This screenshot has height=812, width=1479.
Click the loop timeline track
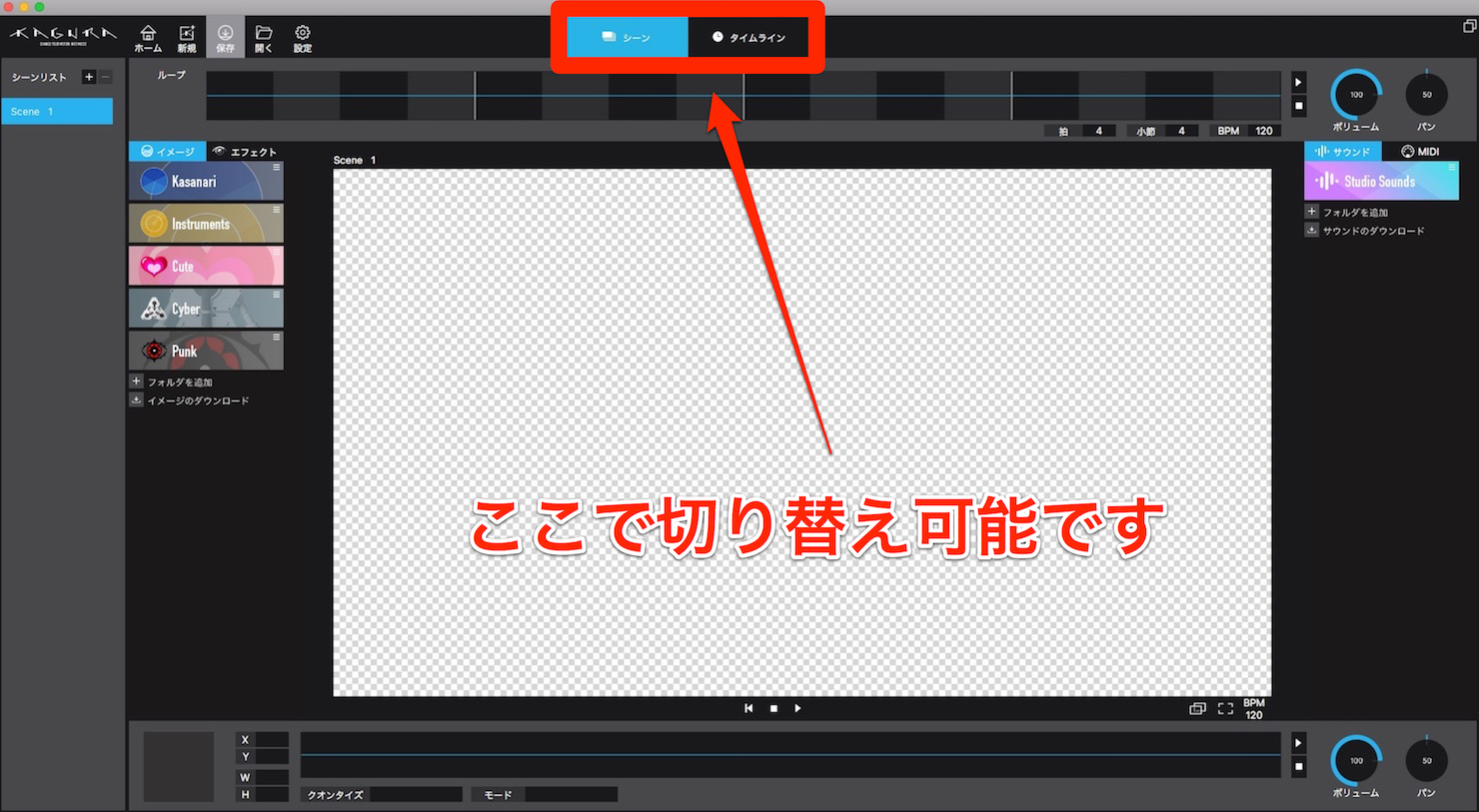pyautogui.click(x=742, y=96)
